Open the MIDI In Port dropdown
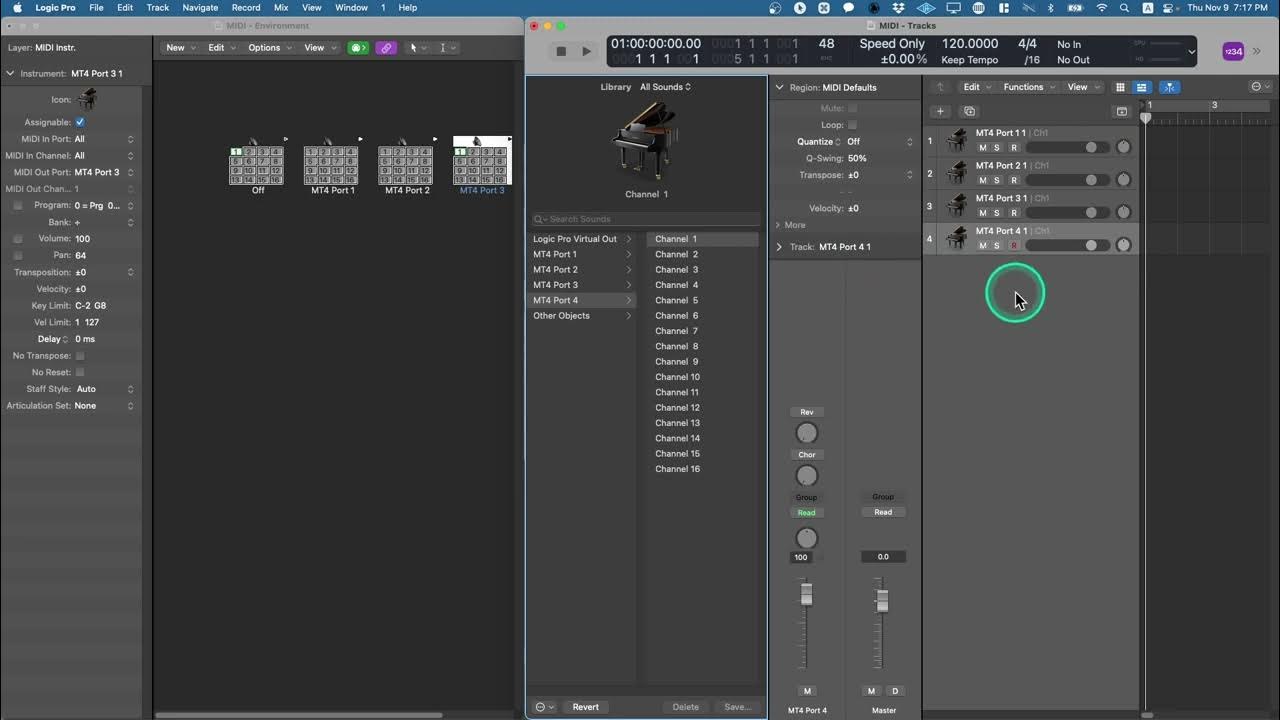The height and width of the screenshot is (720, 1280). coord(104,139)
